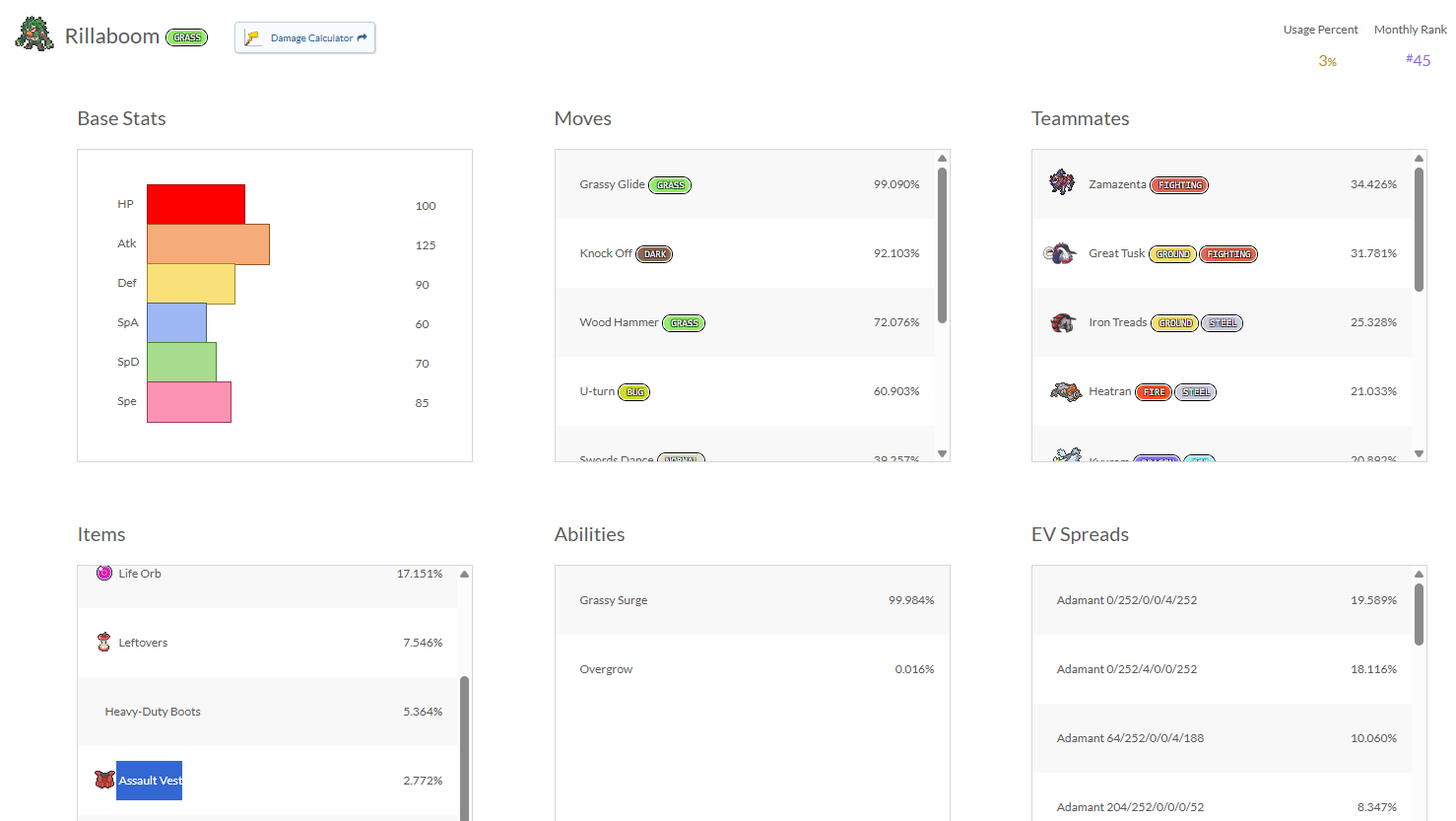Open the Iron Treads teammate link
Viewport: 1456px width, 821px height.
click(x=1118, y=322)
